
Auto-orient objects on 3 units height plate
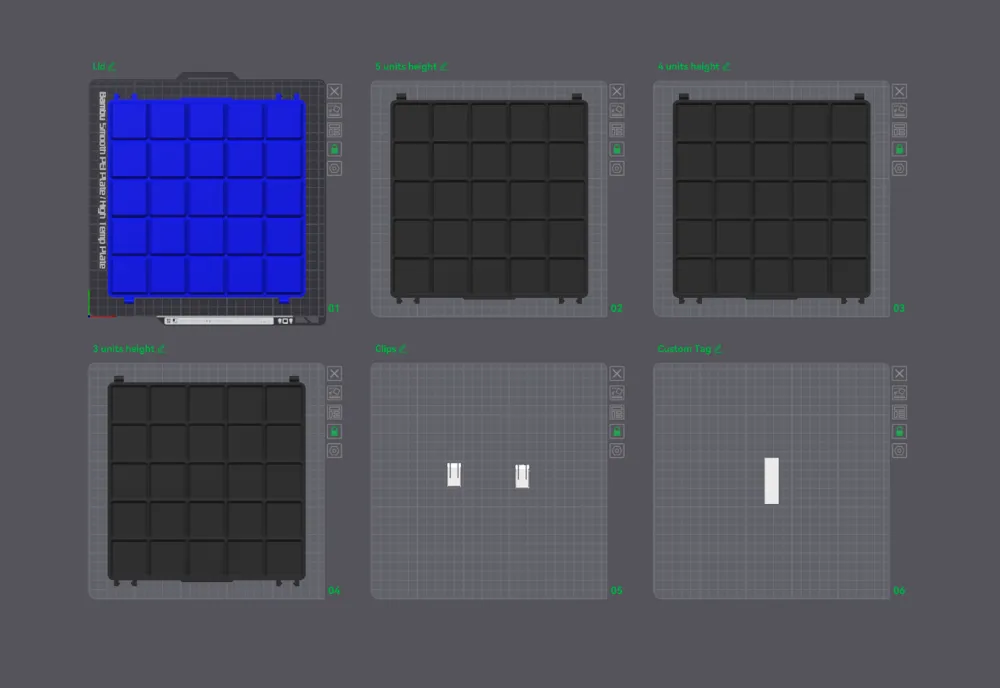tap(334, 393)
